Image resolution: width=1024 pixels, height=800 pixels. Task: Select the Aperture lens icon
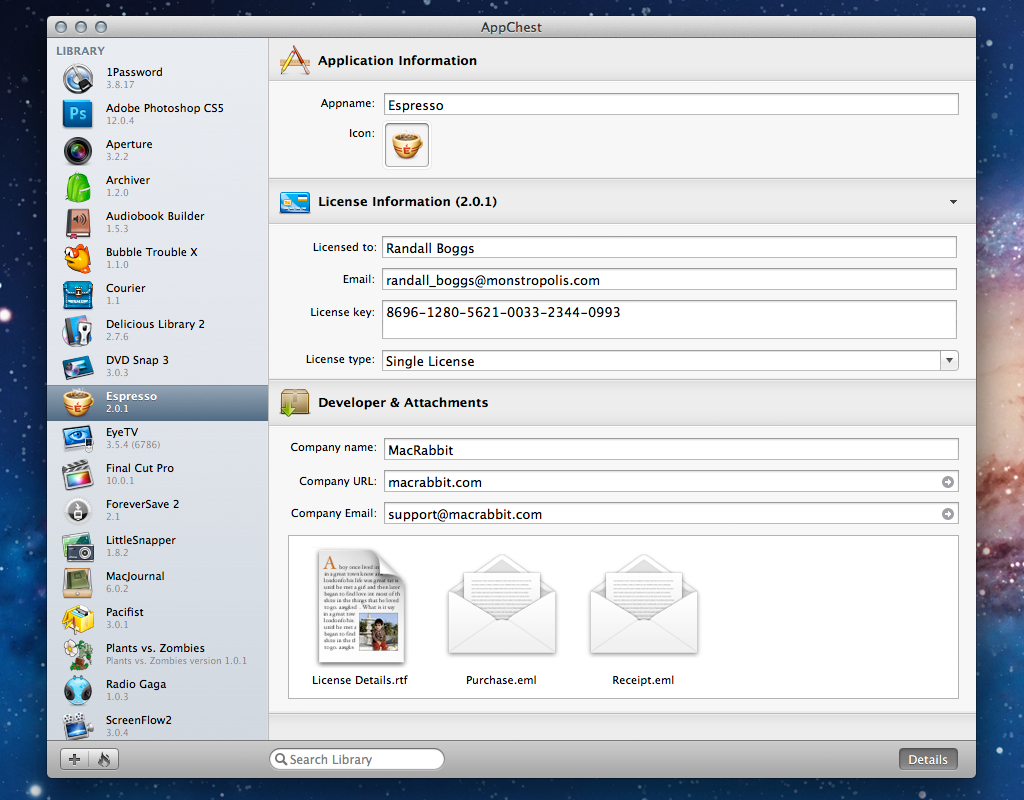click(x=78, y=150)
